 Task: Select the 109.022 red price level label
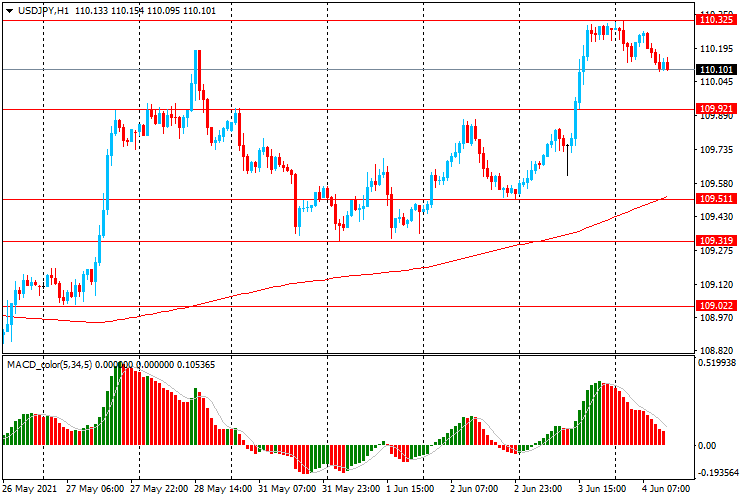pos(716,305)
